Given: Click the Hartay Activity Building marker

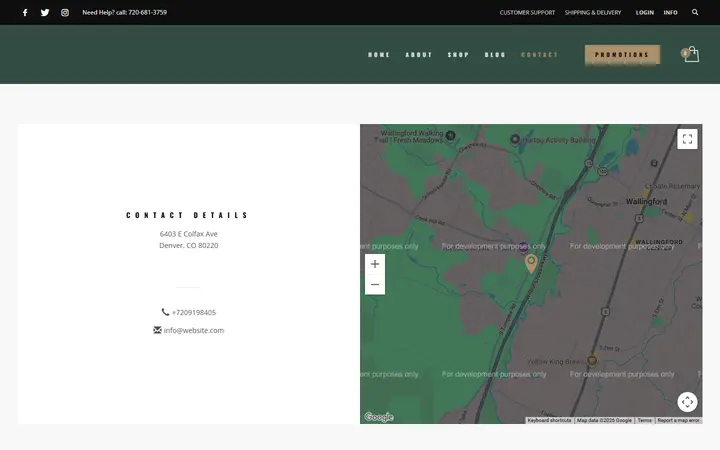Looking at the screenshot, I should coord(515,139).
